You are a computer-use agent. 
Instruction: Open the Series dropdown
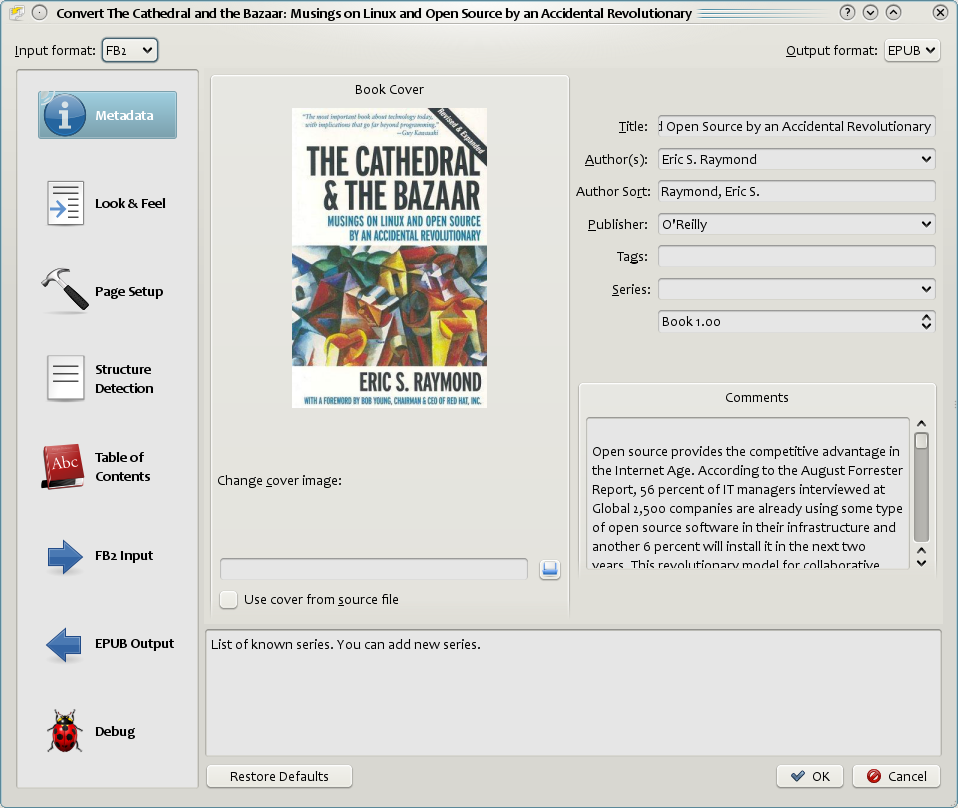click(x=927, y=289)
